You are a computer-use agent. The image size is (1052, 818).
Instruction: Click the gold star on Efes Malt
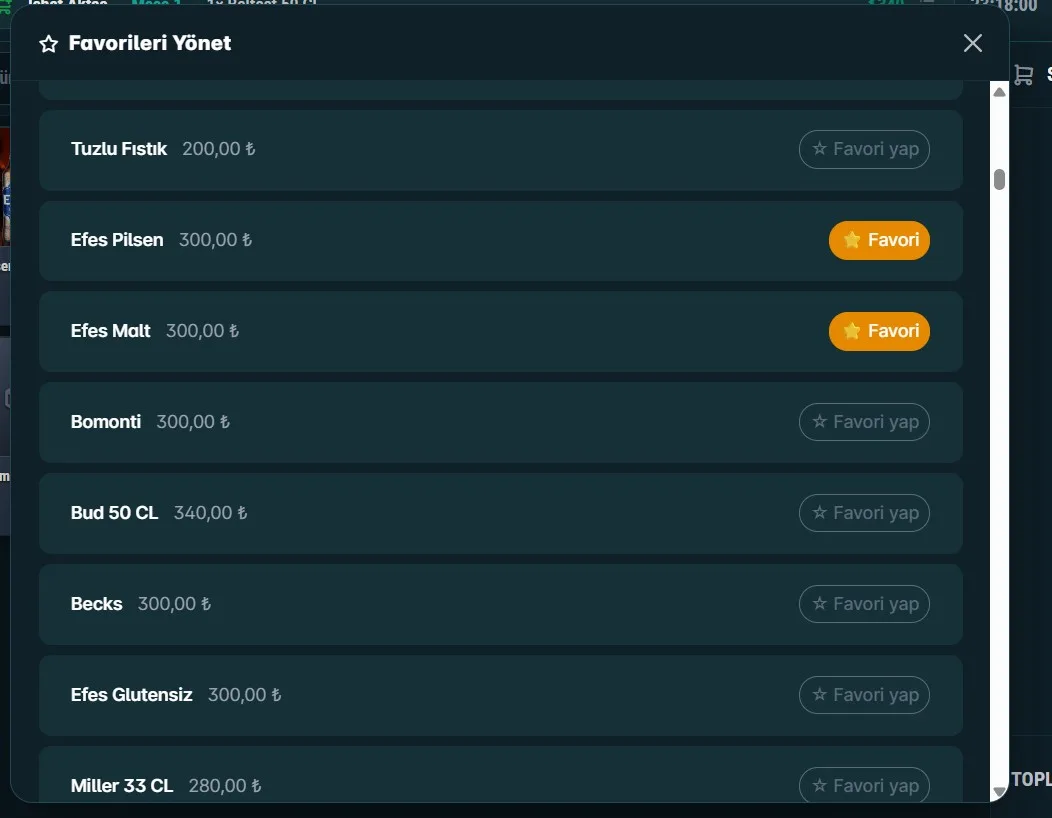[851, 331]
